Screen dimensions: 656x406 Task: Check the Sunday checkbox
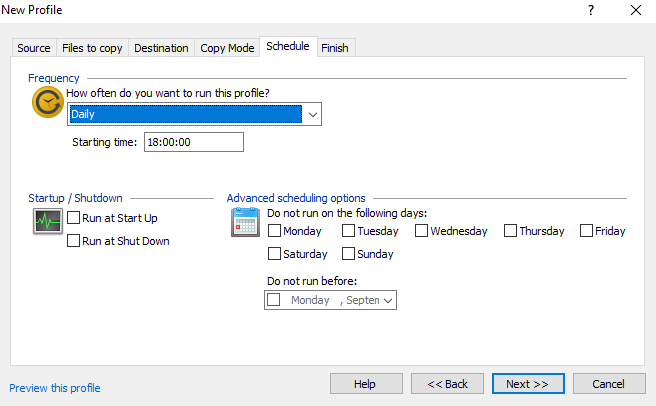[349, 254]
